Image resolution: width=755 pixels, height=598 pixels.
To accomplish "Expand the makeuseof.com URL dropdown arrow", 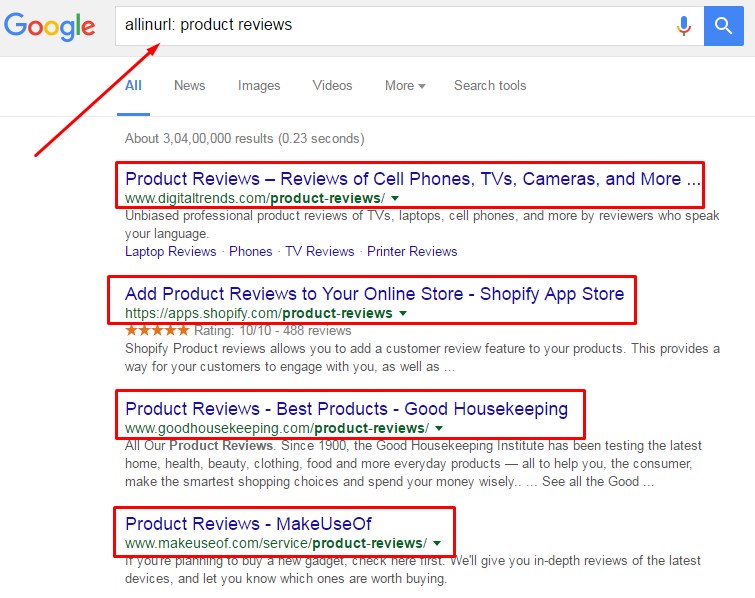I will [x=437, y=544].
